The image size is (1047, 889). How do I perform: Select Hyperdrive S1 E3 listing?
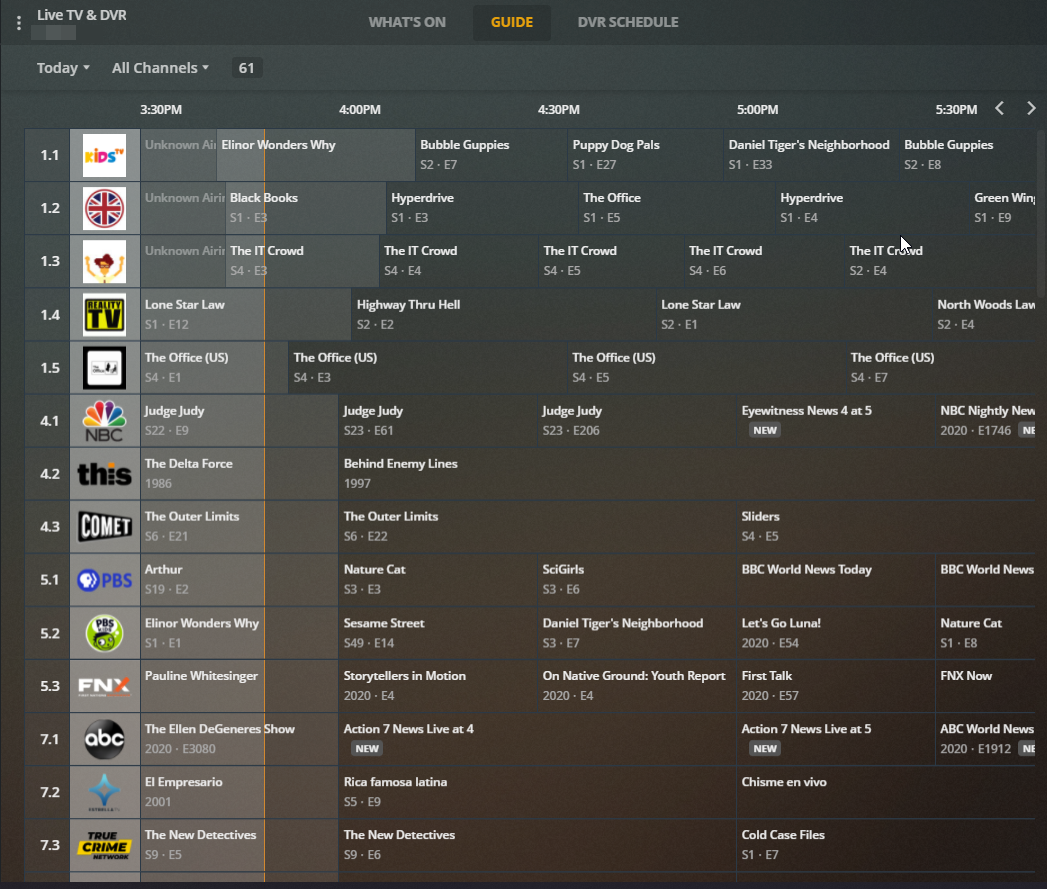point(482,208)
